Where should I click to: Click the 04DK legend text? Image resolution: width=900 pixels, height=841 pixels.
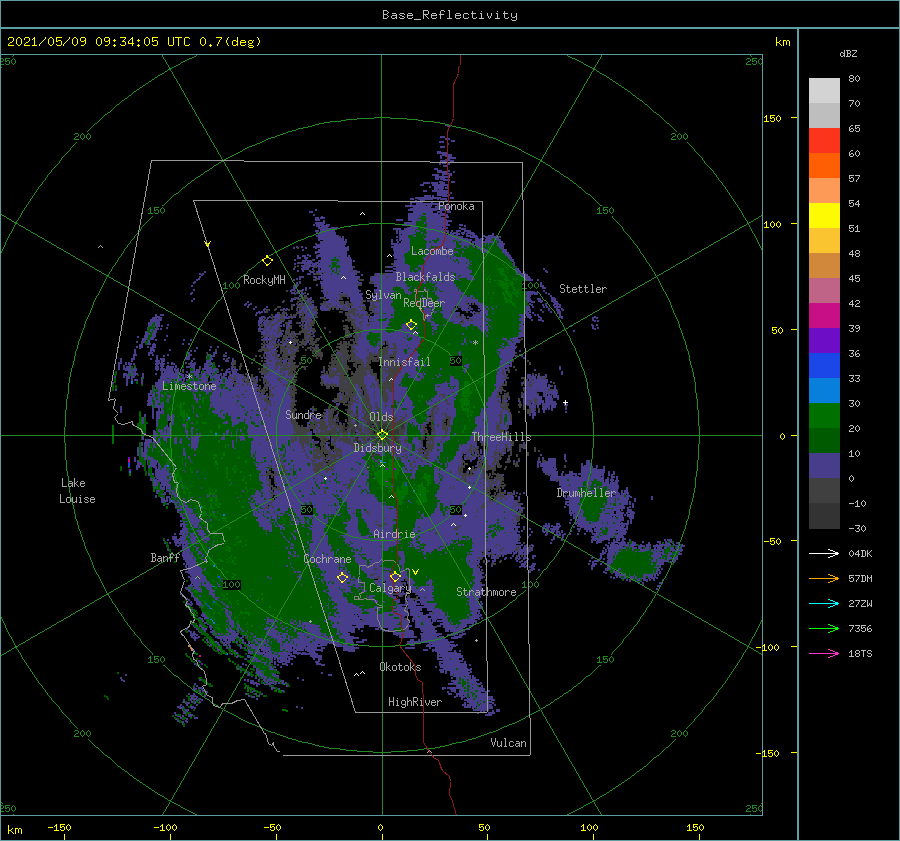[860, 553]
